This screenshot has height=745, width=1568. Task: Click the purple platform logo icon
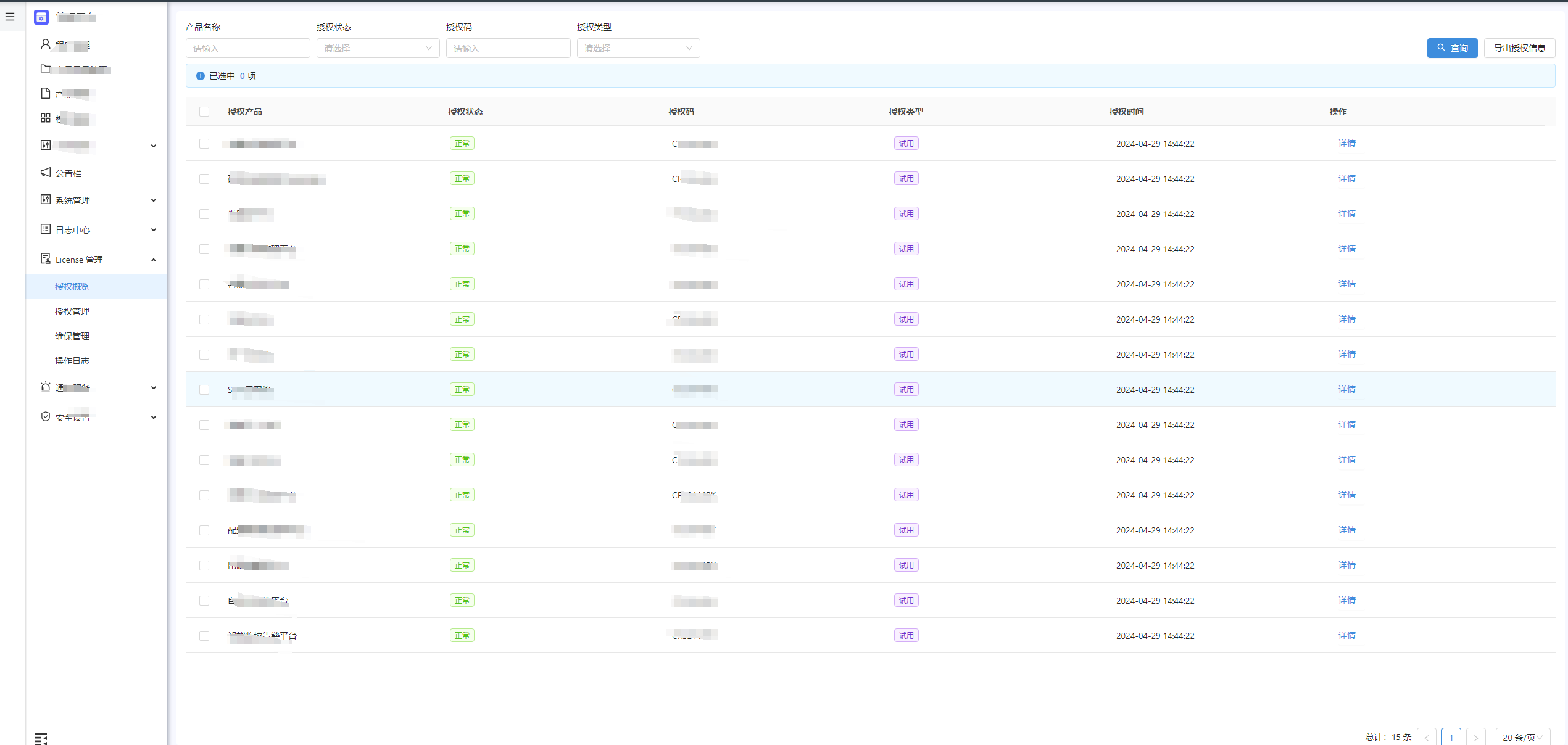[x=41, y=18]
